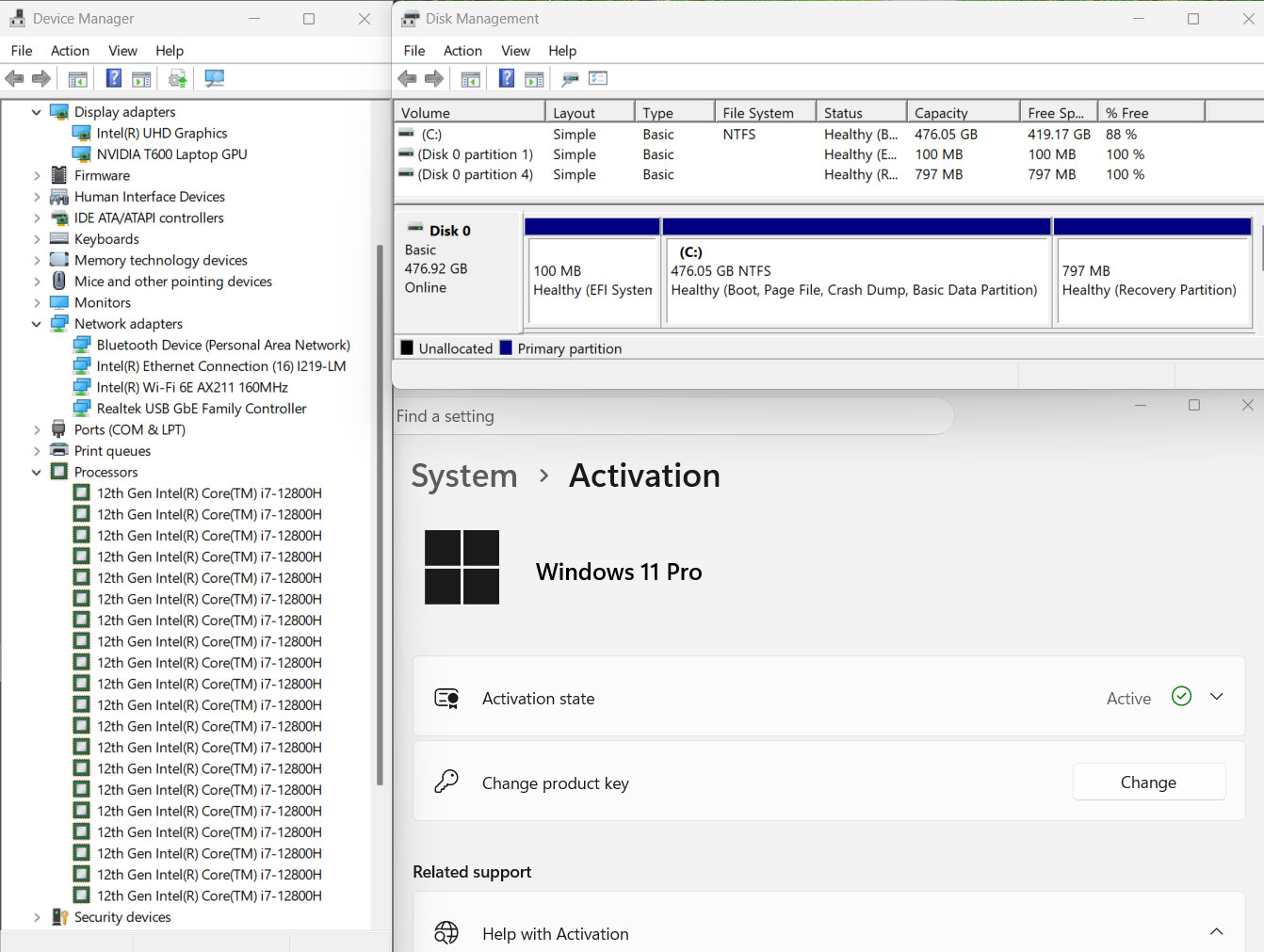The height and width of the screenshot is (952, 1264).
Task: Sort volumes by Status column header
Action: (861, 112)
